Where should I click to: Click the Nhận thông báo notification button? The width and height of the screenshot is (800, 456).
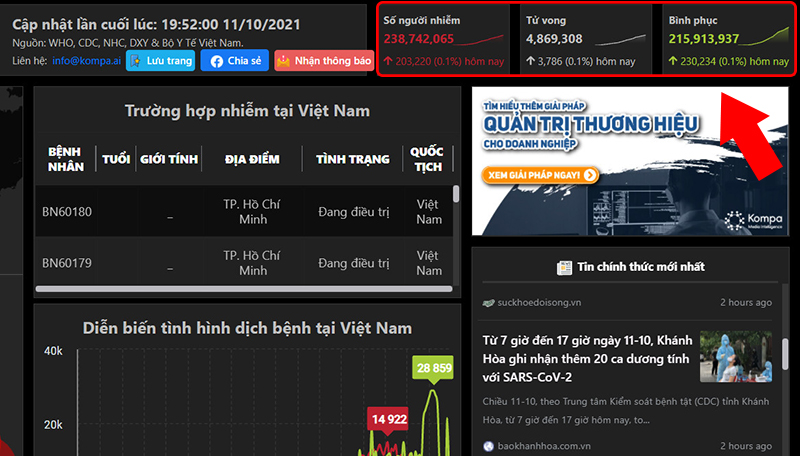pos(324,61)
